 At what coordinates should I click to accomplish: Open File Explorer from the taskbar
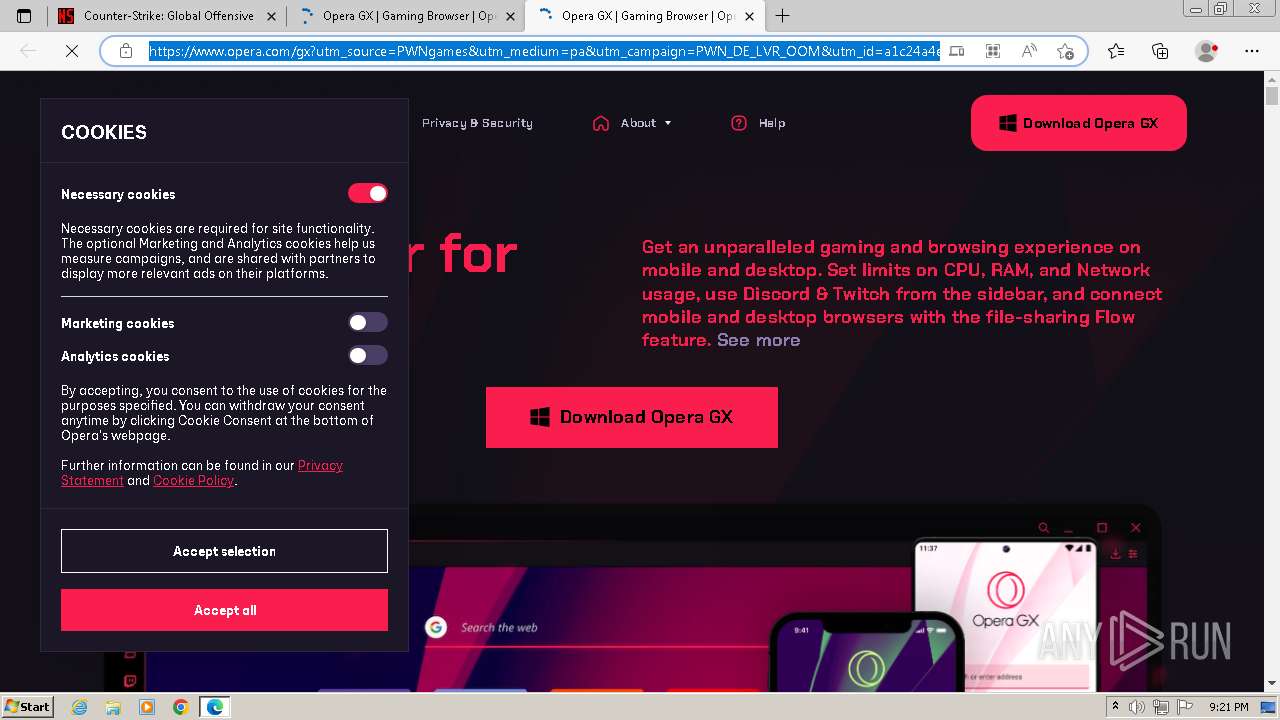(113, 707)
